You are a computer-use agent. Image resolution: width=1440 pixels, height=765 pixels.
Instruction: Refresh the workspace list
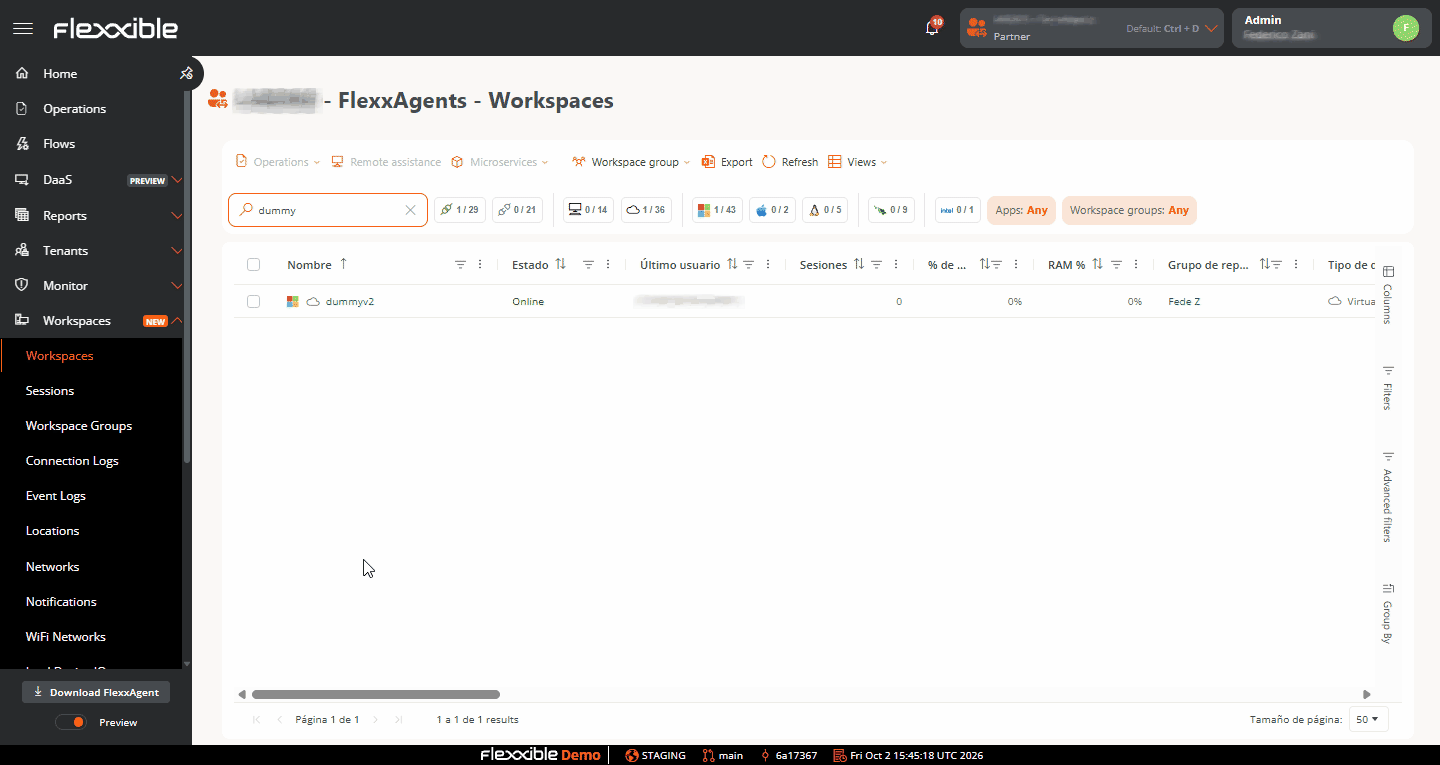click(790, 162)
